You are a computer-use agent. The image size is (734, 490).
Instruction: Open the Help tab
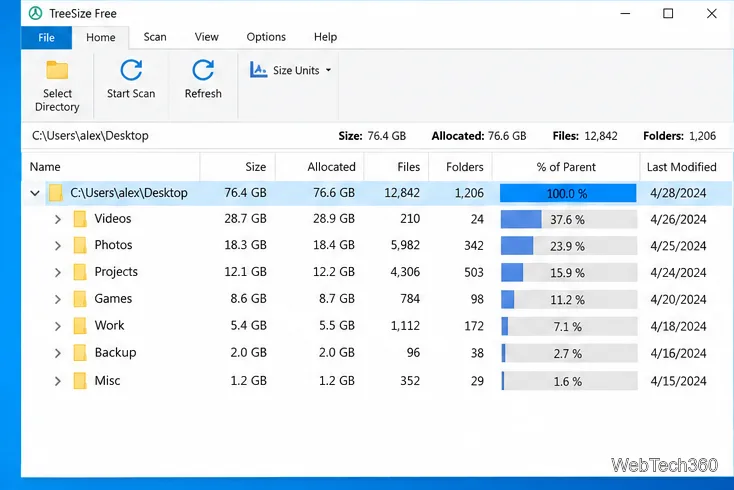(325, 37)
